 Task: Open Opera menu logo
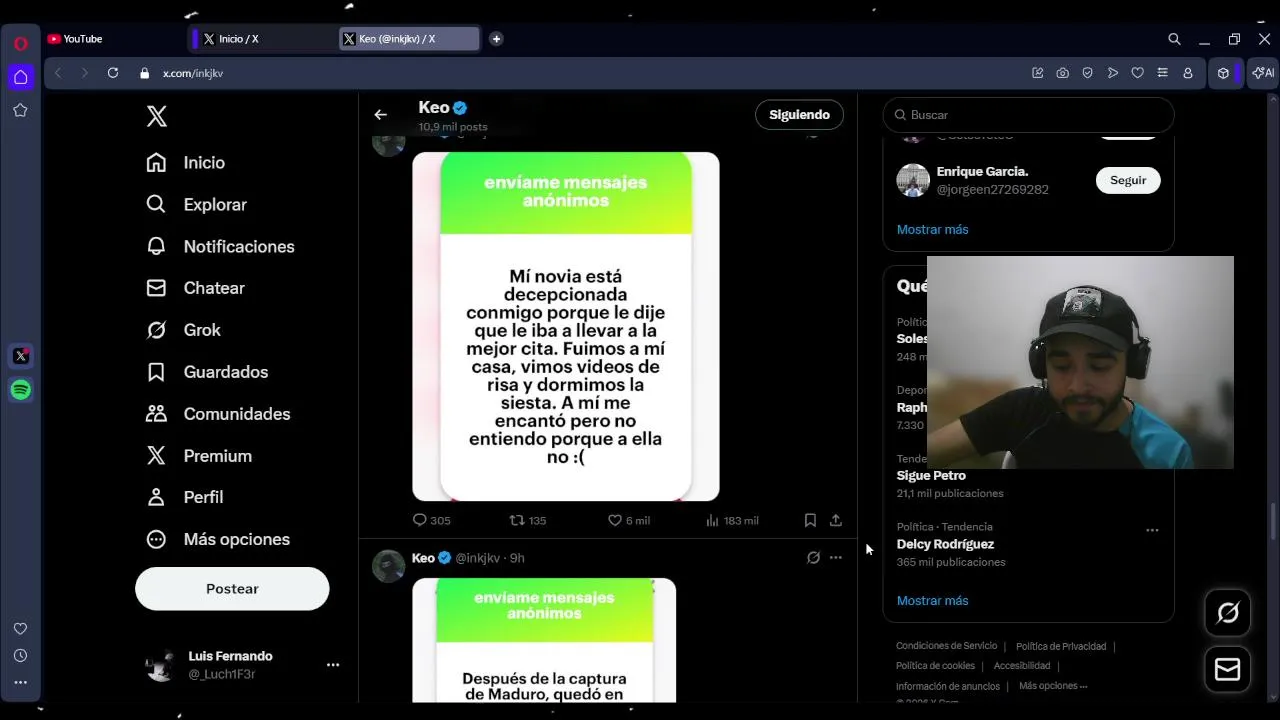[20, 44]
